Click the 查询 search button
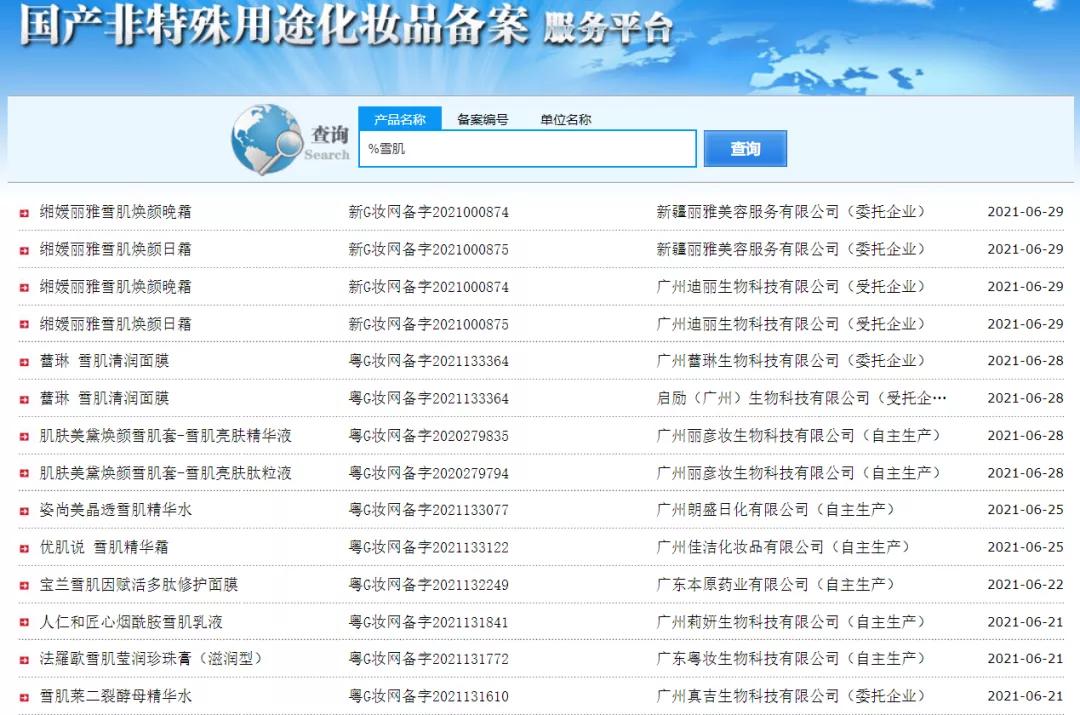 pos(745,148)
